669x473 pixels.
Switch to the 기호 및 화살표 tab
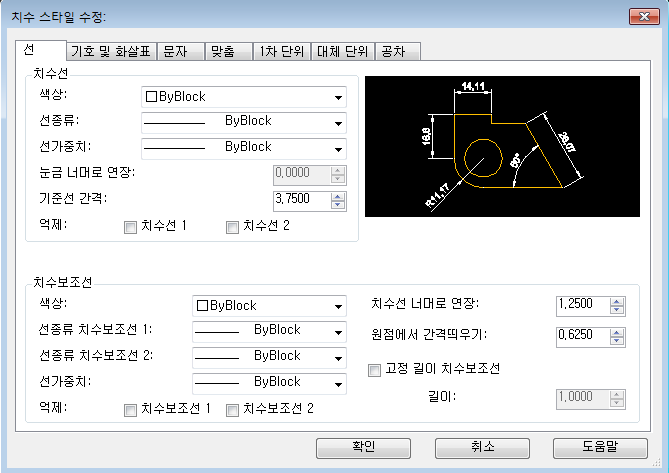pos(111,52)
